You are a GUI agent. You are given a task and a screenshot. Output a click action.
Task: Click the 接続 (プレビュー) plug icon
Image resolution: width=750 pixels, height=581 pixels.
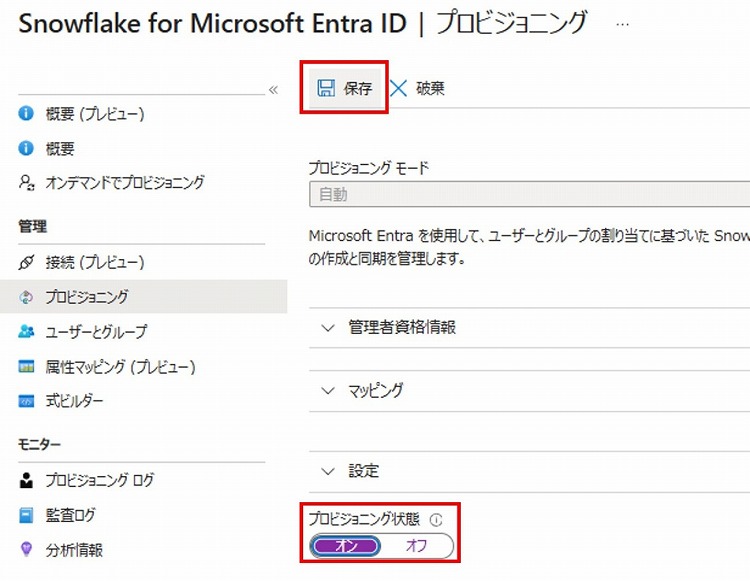tap(27, 263)
